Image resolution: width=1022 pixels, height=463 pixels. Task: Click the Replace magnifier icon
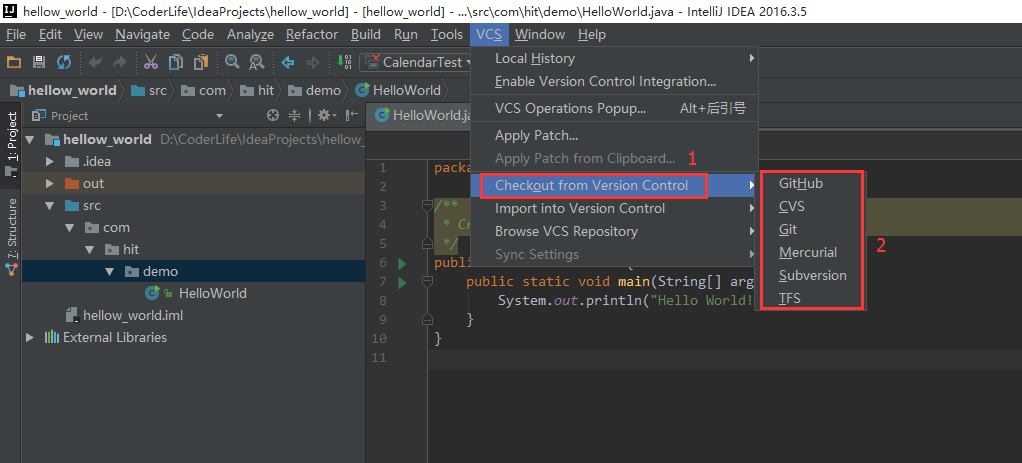point(256,63)
